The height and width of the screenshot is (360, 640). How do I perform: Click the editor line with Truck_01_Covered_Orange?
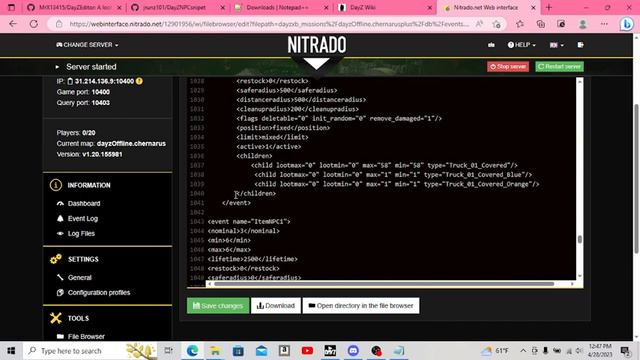[397, 184]
